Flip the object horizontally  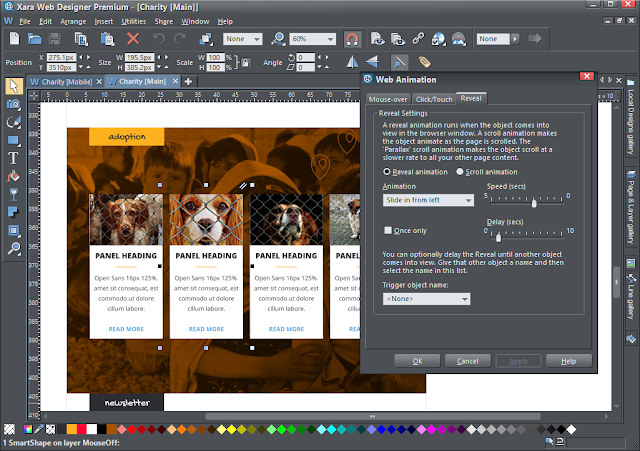352,62
